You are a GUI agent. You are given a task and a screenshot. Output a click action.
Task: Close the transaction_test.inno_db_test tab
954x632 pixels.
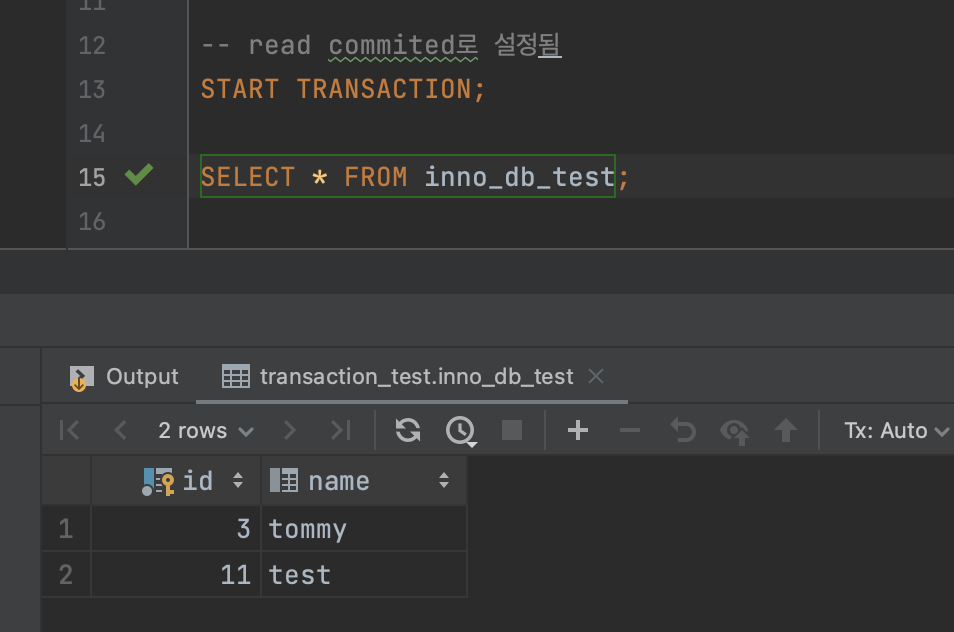click(596, 377)
